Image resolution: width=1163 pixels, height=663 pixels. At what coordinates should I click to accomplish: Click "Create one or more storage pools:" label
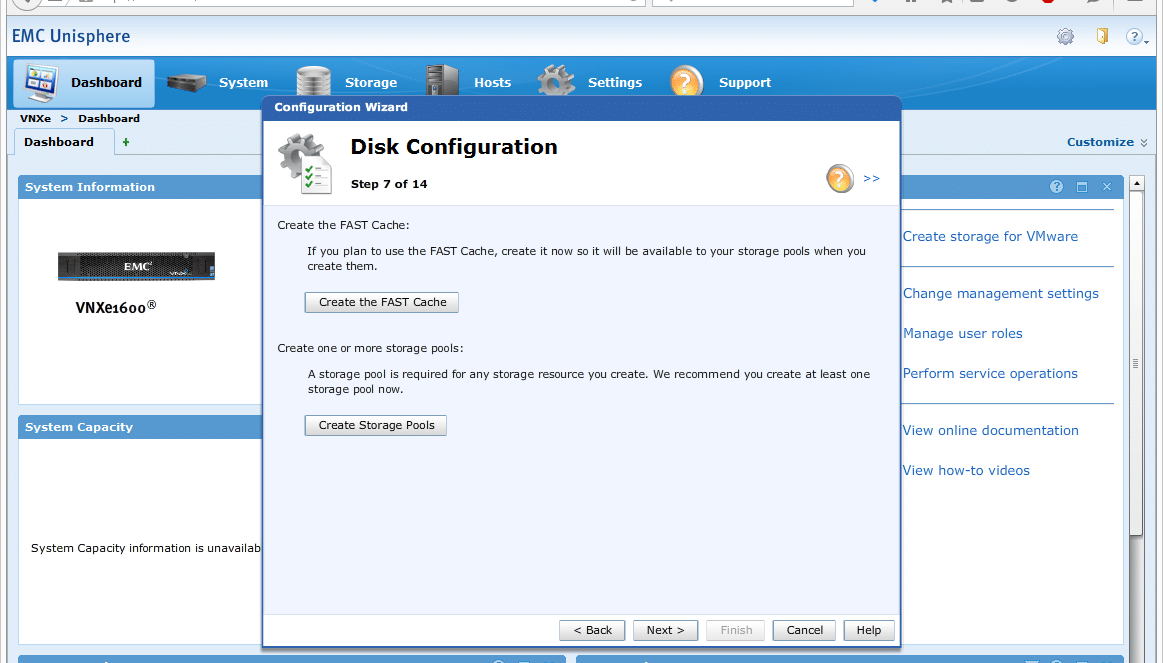(x=370, y=349)
